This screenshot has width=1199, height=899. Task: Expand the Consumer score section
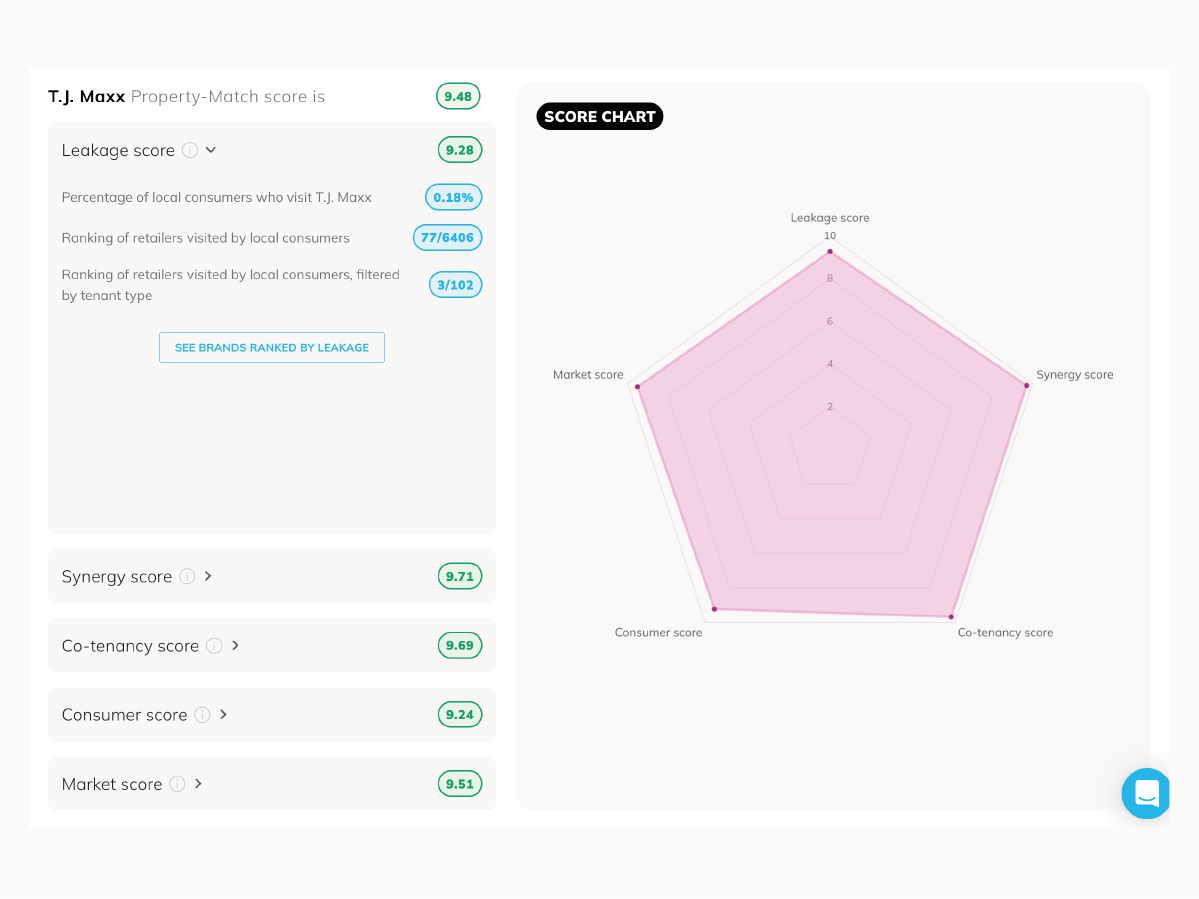click(224, 715)
